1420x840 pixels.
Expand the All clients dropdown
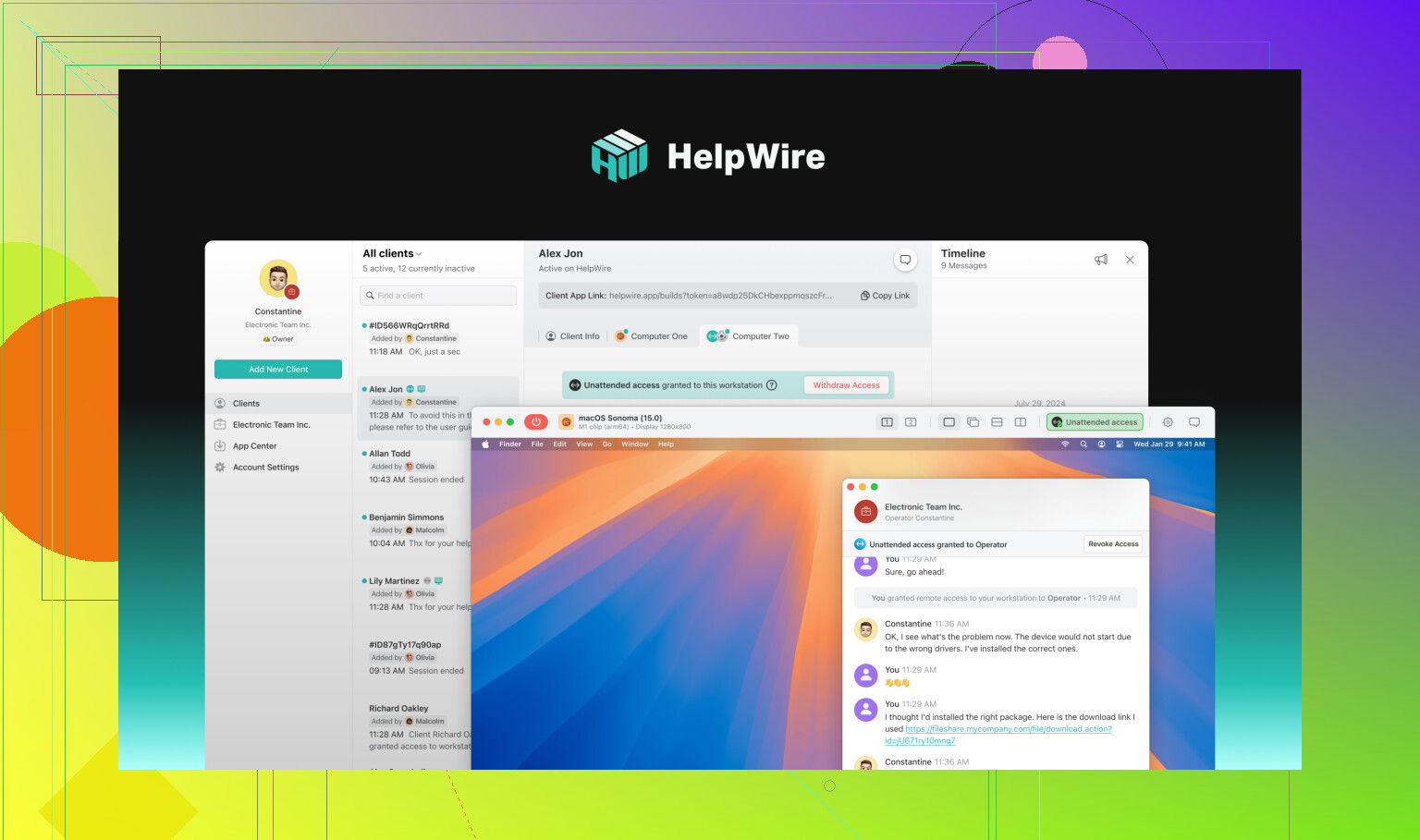(x=392, y=254)
